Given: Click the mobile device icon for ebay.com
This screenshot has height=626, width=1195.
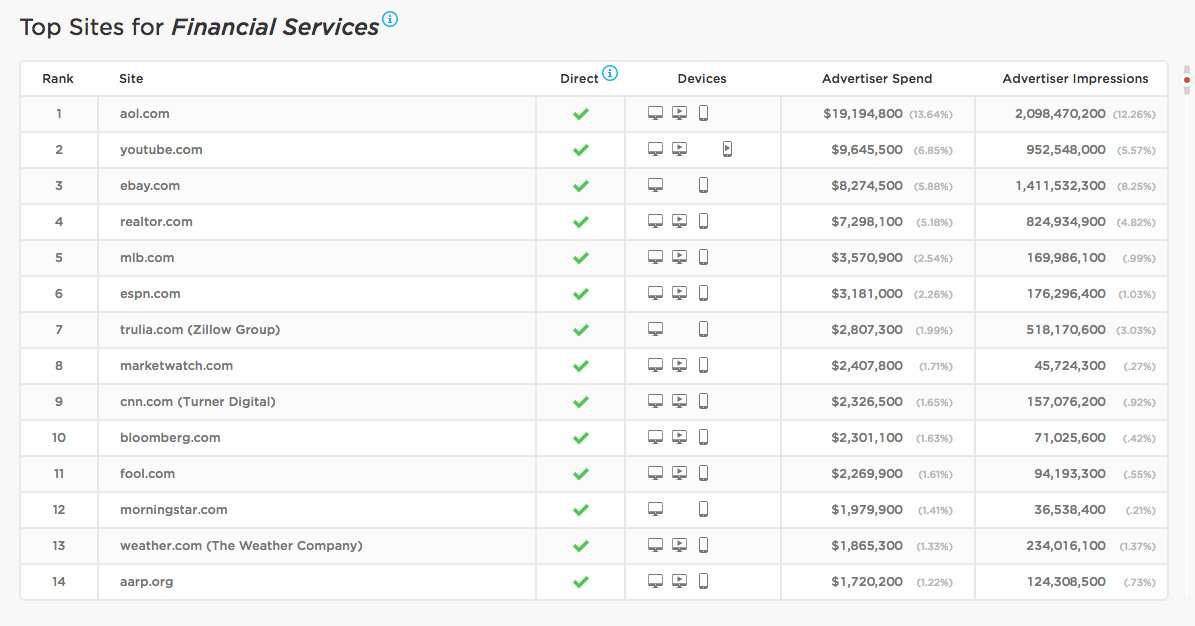Looking at the screenshot, I should 703,184.
